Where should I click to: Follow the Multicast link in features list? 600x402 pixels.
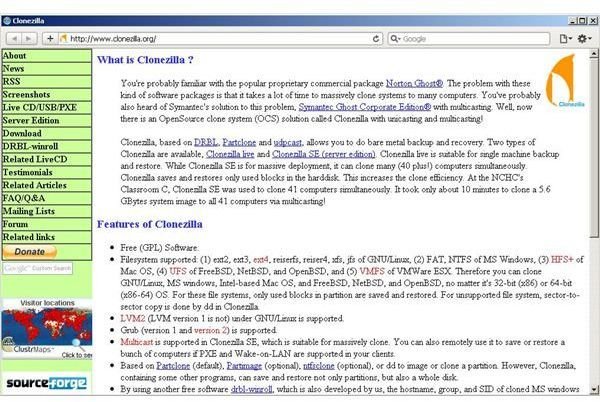click(137, 342)
